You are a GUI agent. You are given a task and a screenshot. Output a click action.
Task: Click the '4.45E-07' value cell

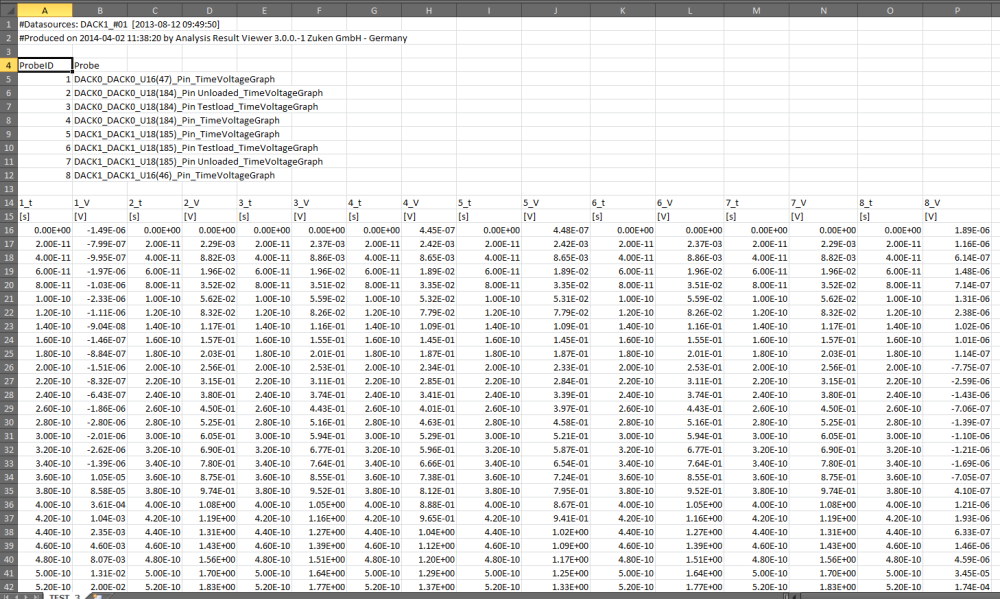[429, 230]
